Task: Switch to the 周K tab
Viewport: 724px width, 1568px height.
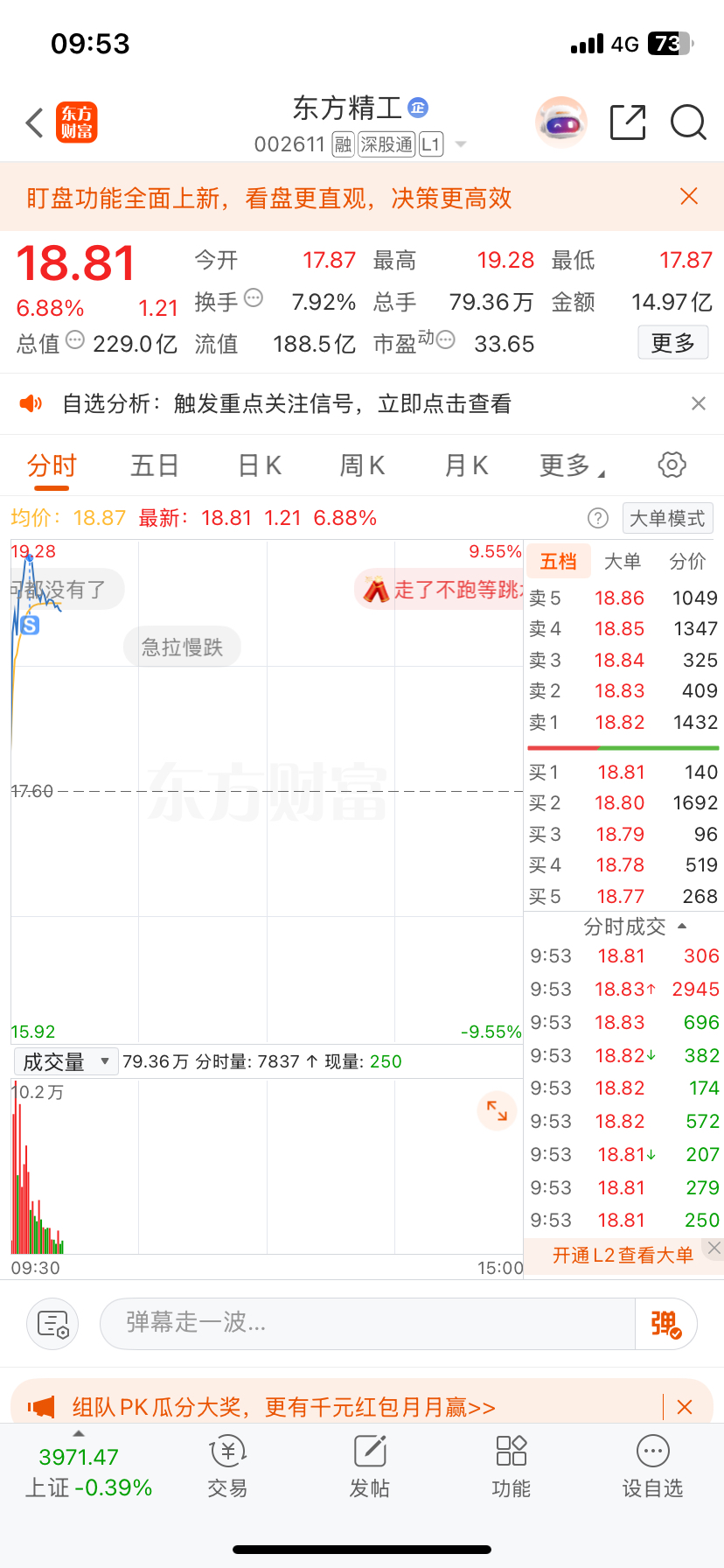Action: [x=362, y=465]
